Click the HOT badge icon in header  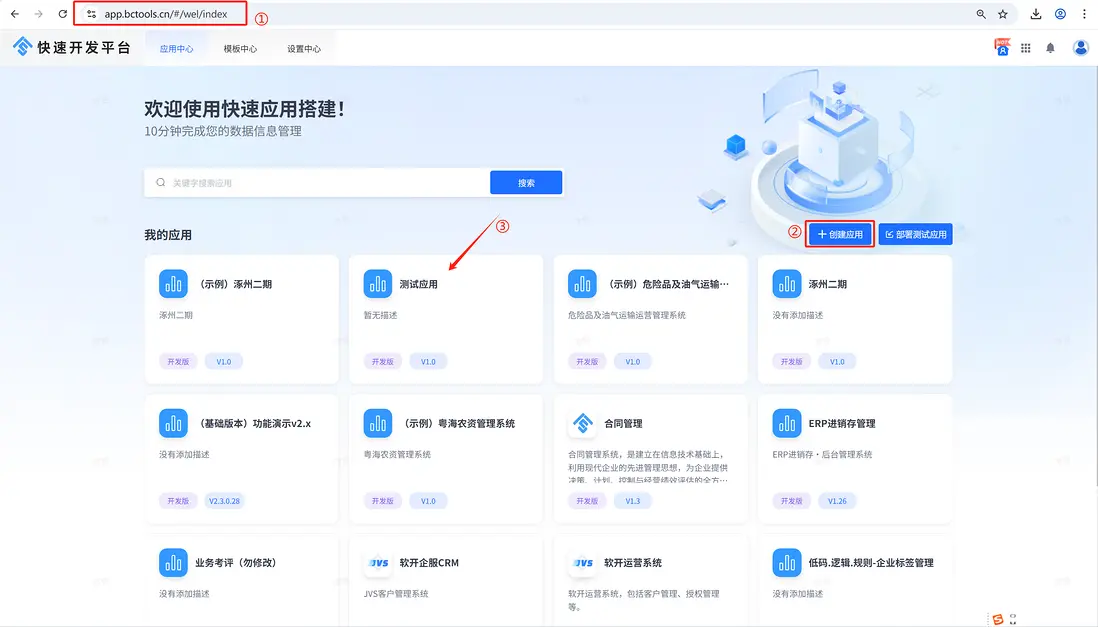[x=1002, y=47]
